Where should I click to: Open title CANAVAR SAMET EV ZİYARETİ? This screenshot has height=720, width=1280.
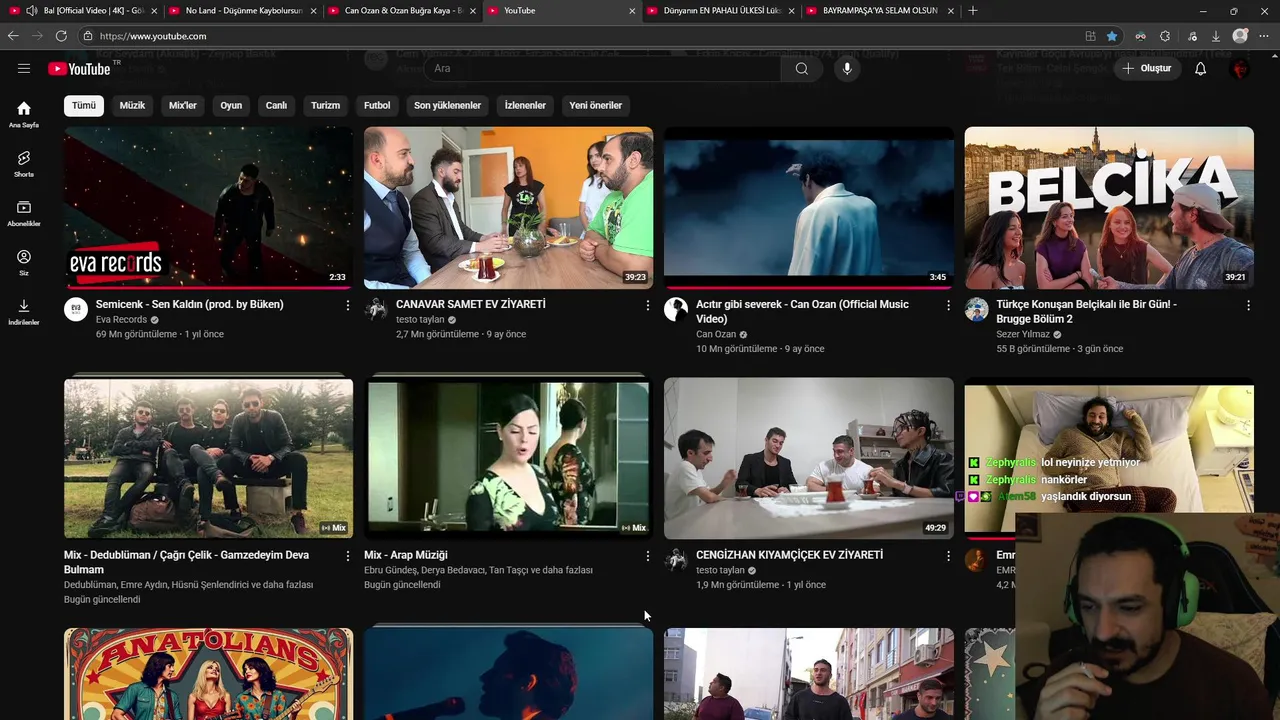click(470, 304)
